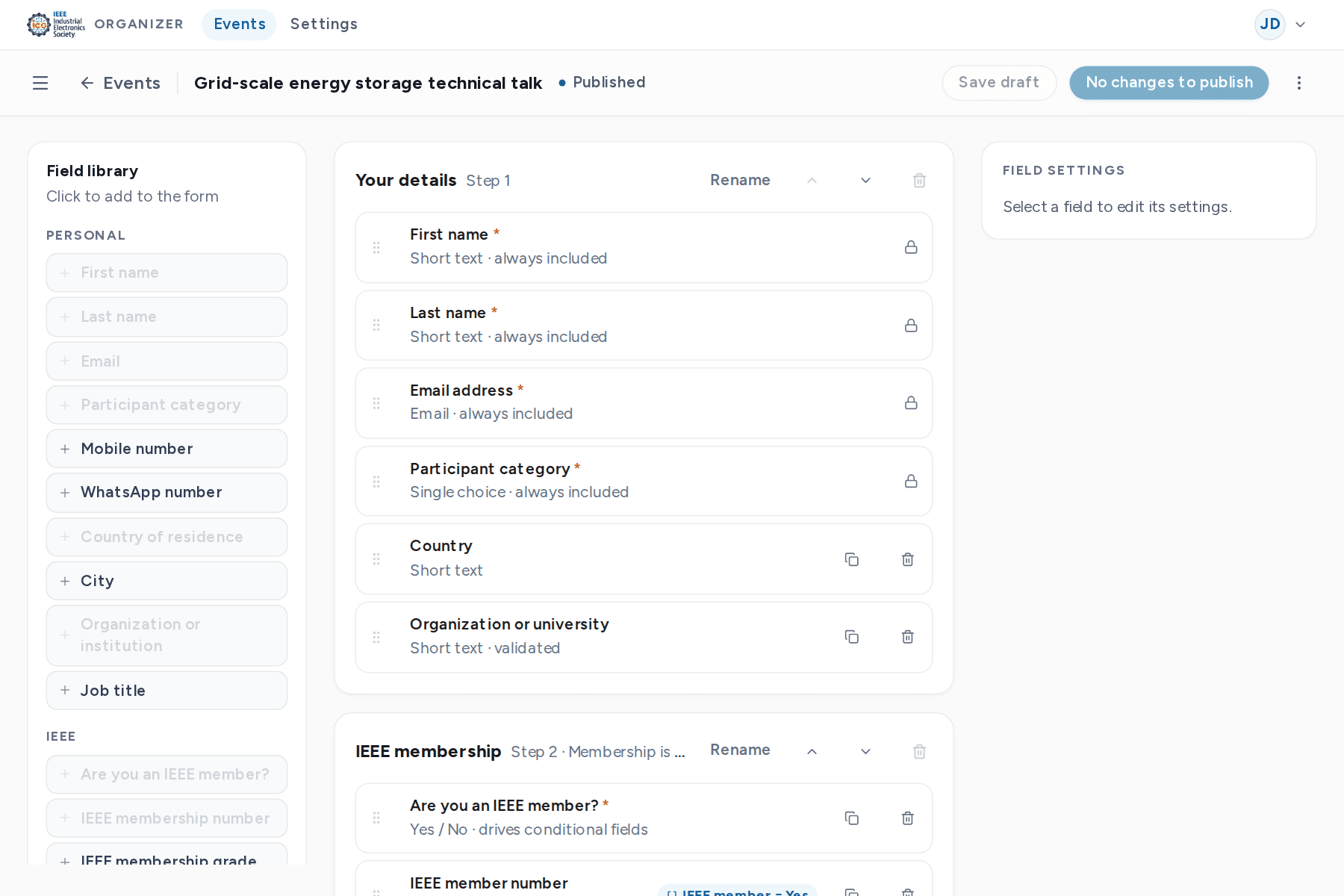Duplicate the Country field

click(x=852, y=559)
